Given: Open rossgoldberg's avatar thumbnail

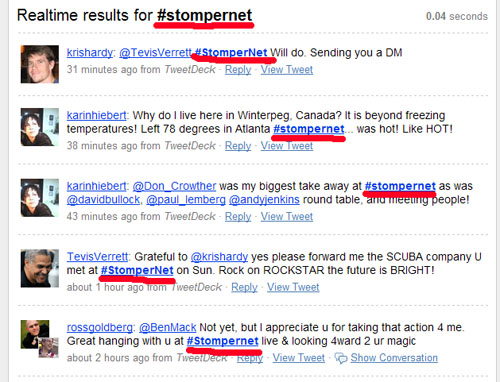Looking at the screenshot, I should pos(39,339).
